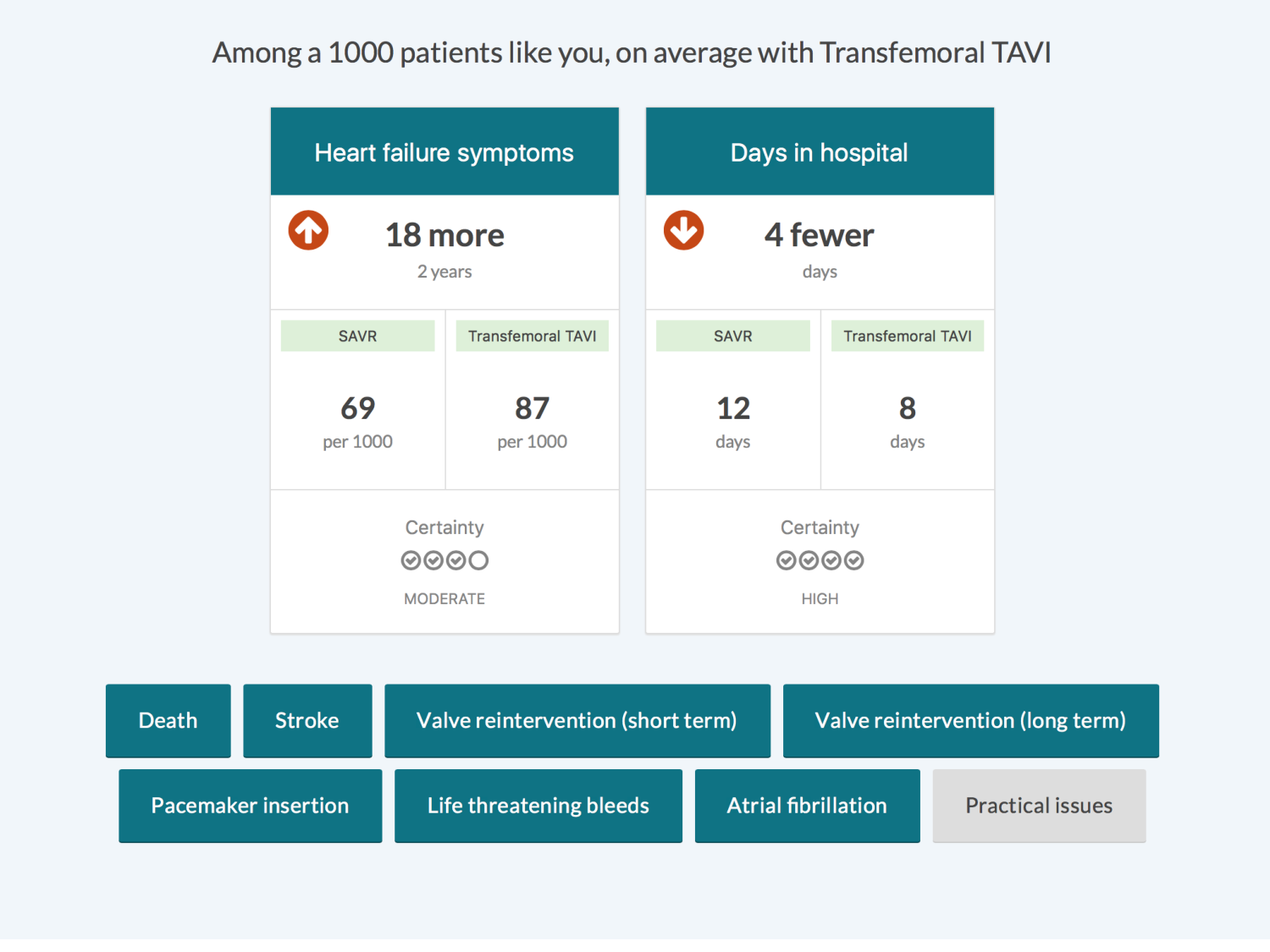1270x952 pixels.
Task: Open the Death outcome
Action: coord(168,720)
